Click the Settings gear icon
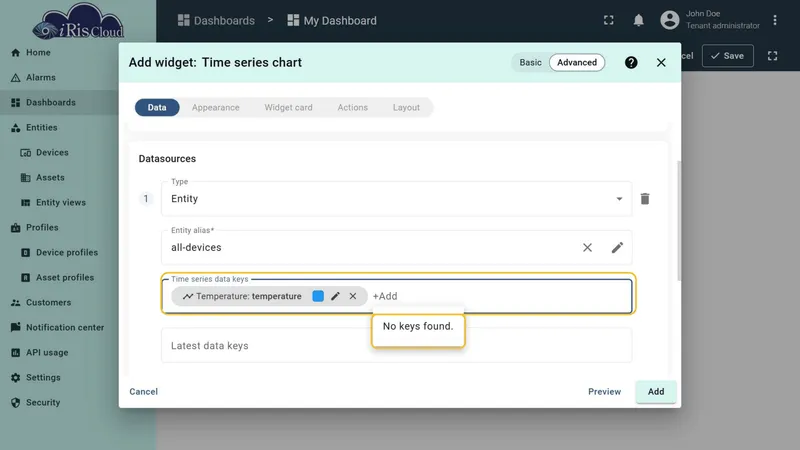 [16, 378]
